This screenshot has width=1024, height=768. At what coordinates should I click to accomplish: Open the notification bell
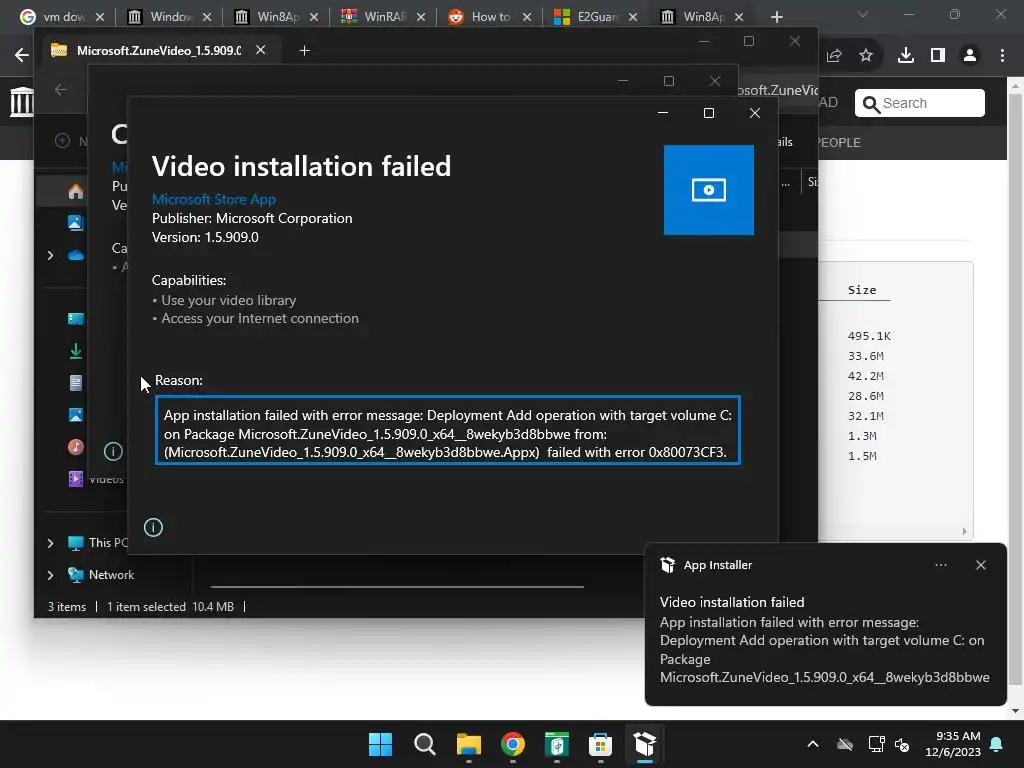(997, 744)
